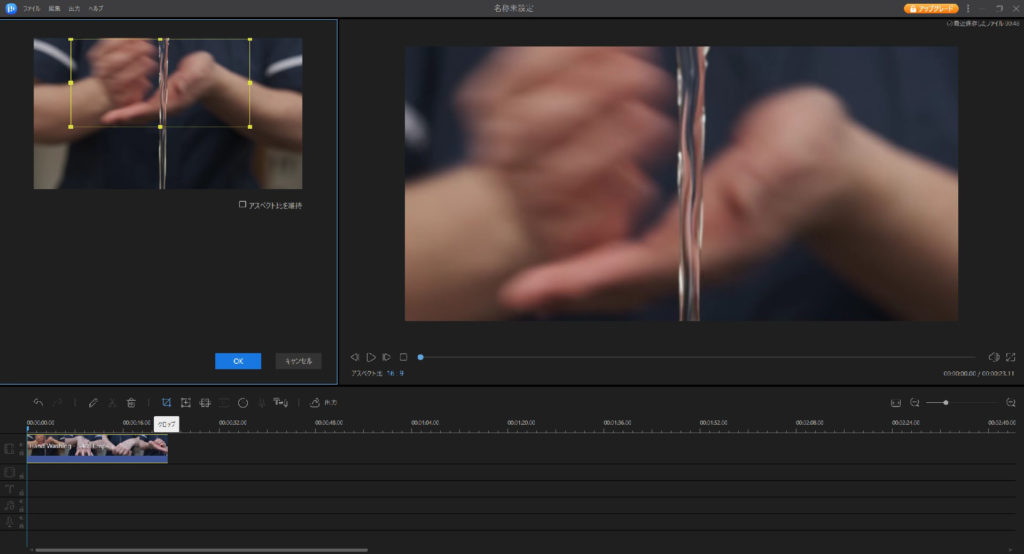Viewport: 1024px width, 554px height.
Task: Open the ヘルプ menu
Action: (x=96, y=8)
